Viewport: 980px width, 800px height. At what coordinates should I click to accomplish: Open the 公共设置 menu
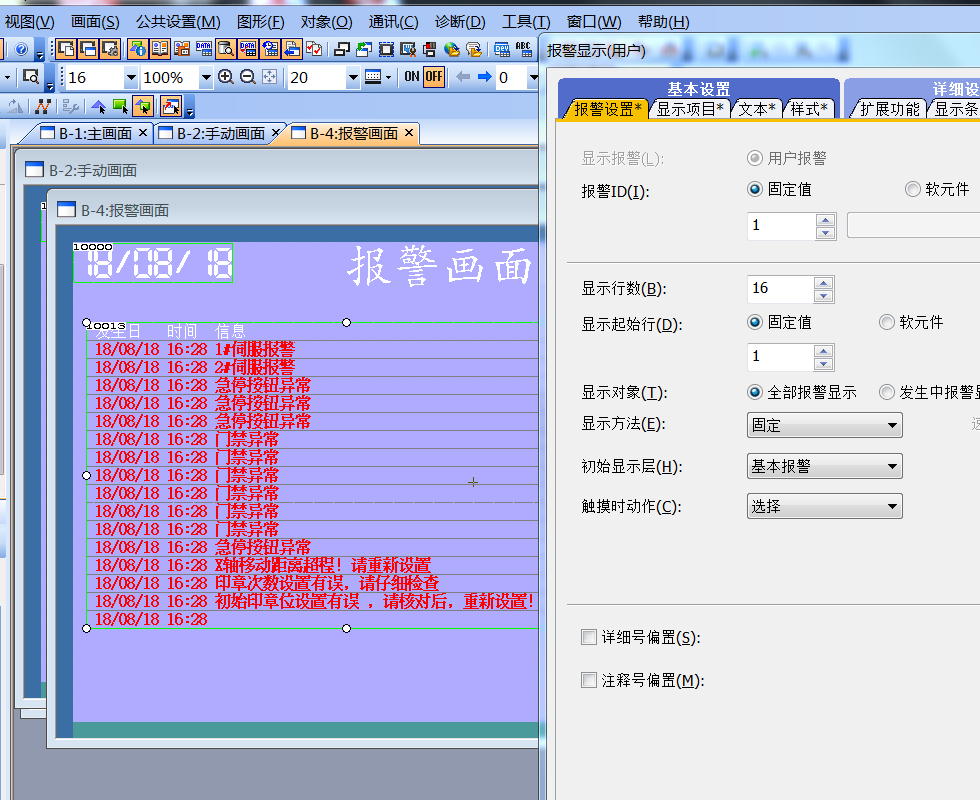point(178,21)
